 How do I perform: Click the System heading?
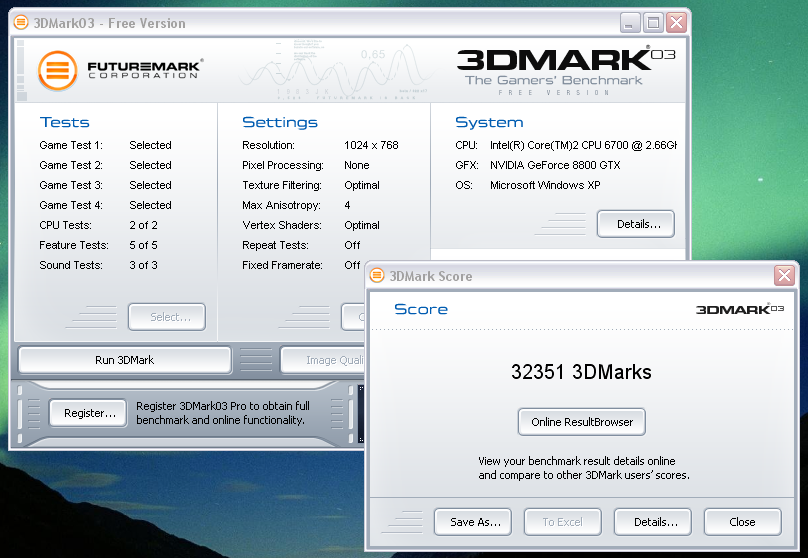[x=489, y=122]
